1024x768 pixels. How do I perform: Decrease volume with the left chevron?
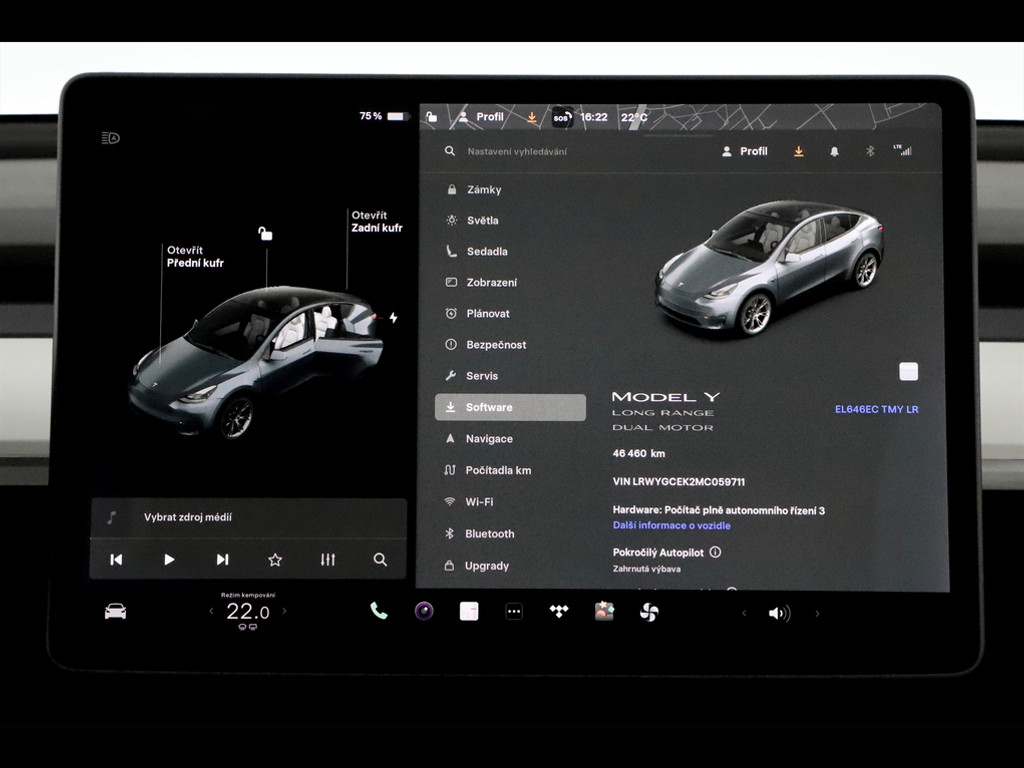744,613
